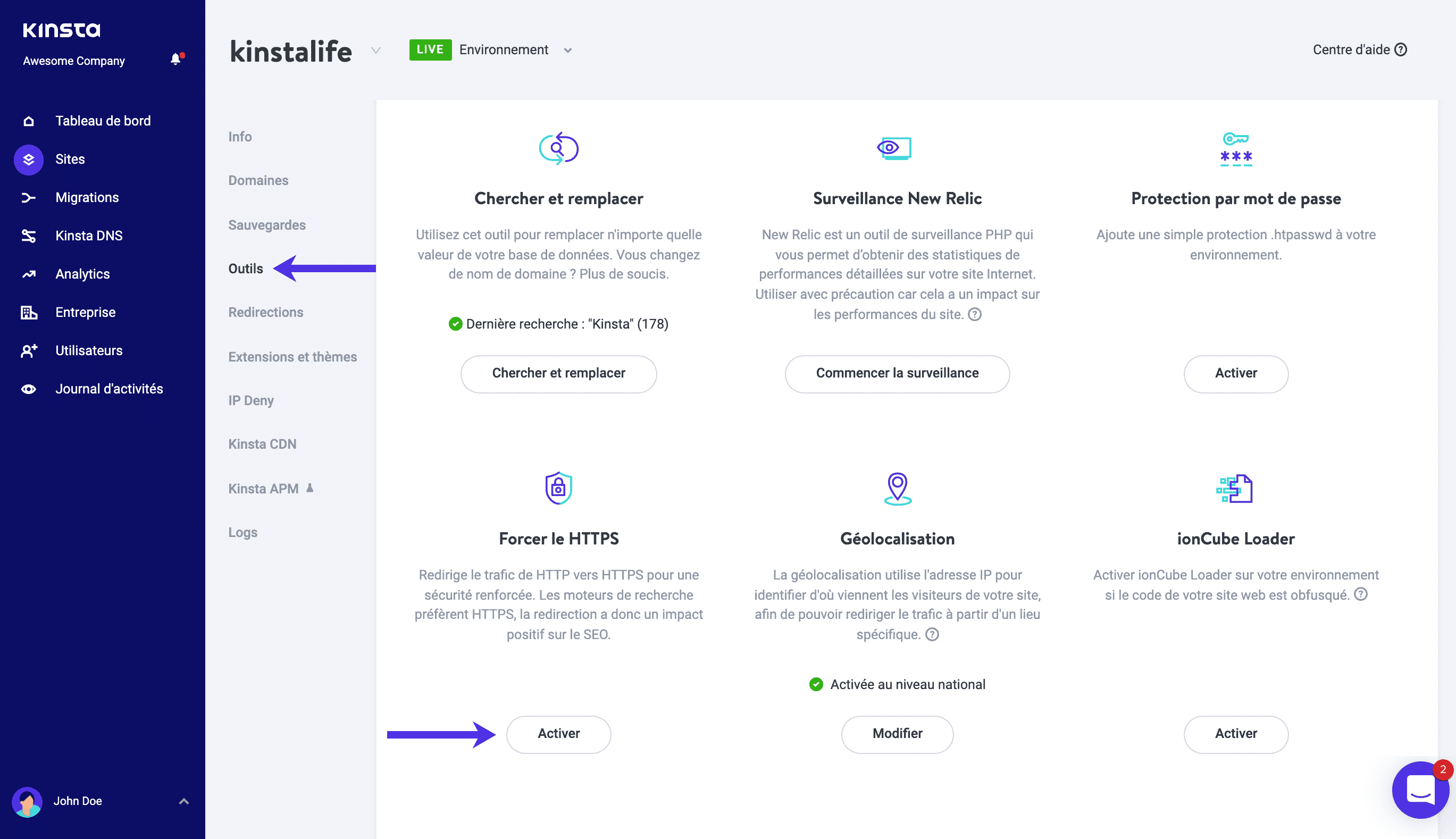Viewport: 1456px width, 839px height.
Task: Toggle the New Relic surveillance on
Action: (897, 373)
